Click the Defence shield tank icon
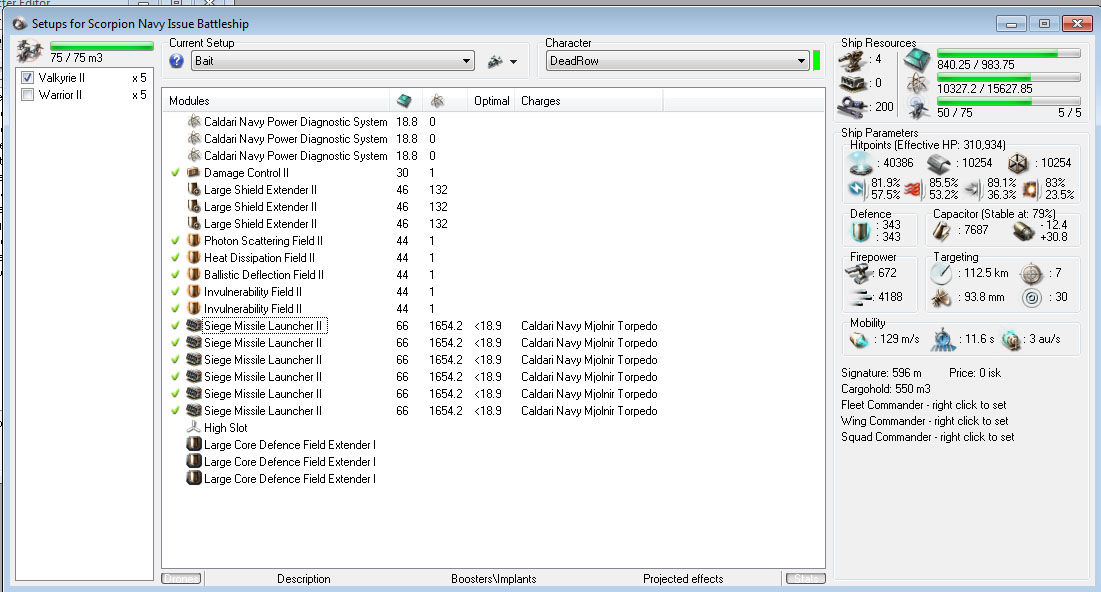The width and height of the screenshot is (1101, 592). click(x=860, y=231)
